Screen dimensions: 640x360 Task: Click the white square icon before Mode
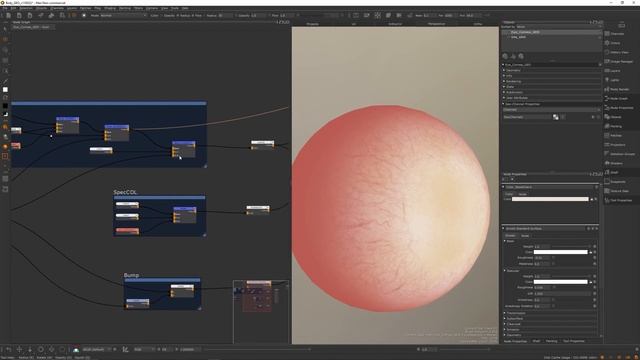(84, 16)
